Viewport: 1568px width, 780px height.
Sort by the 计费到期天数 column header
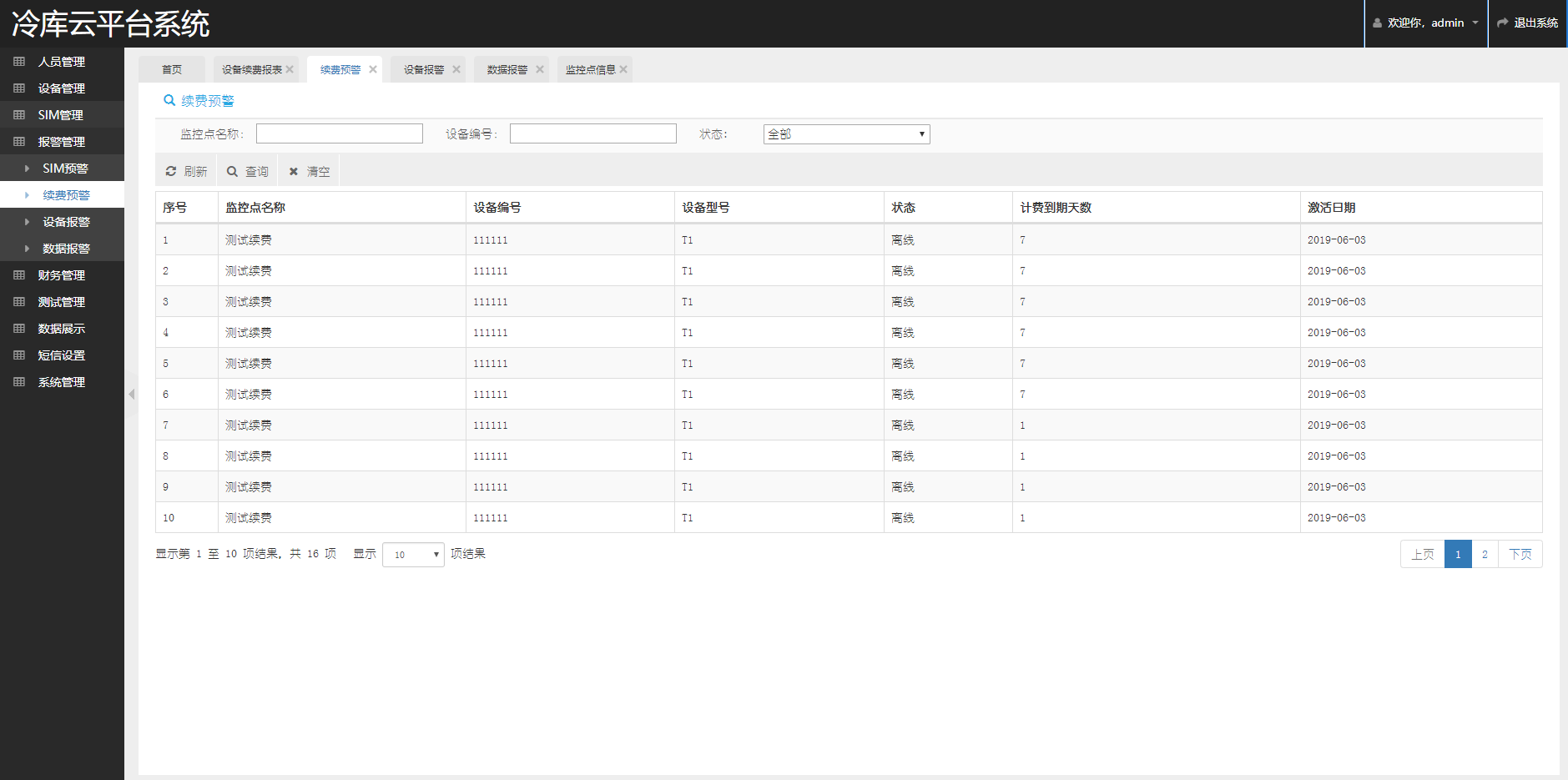coord(1056,208)
